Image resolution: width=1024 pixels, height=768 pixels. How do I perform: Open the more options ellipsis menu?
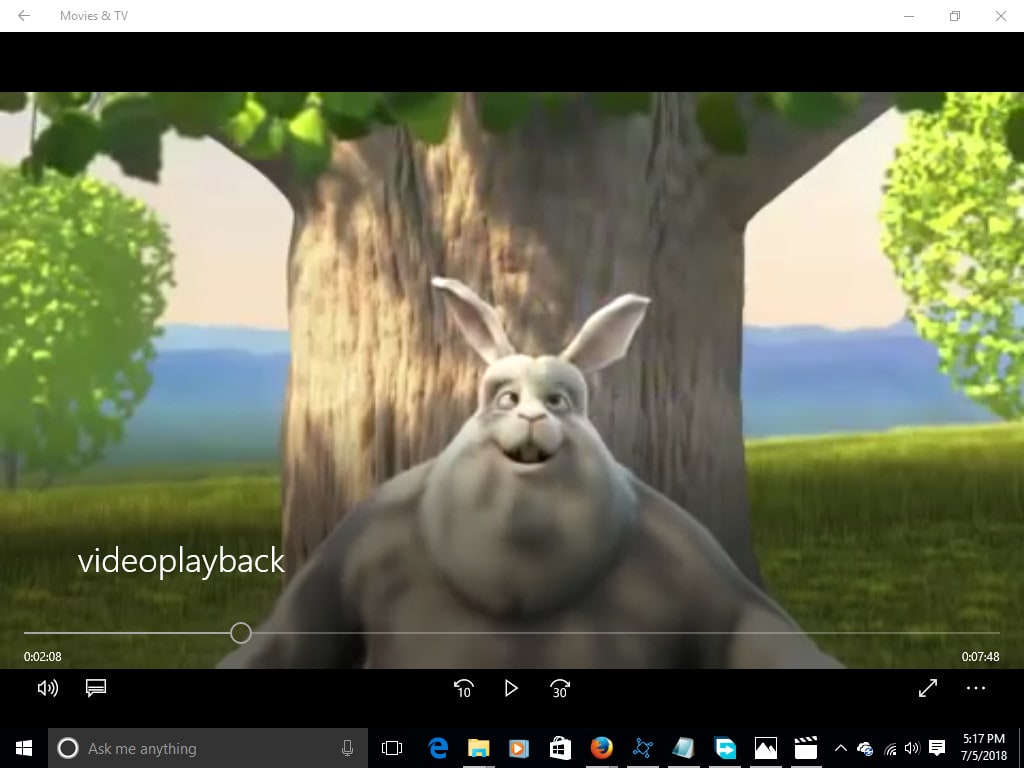tap(976, 688)
